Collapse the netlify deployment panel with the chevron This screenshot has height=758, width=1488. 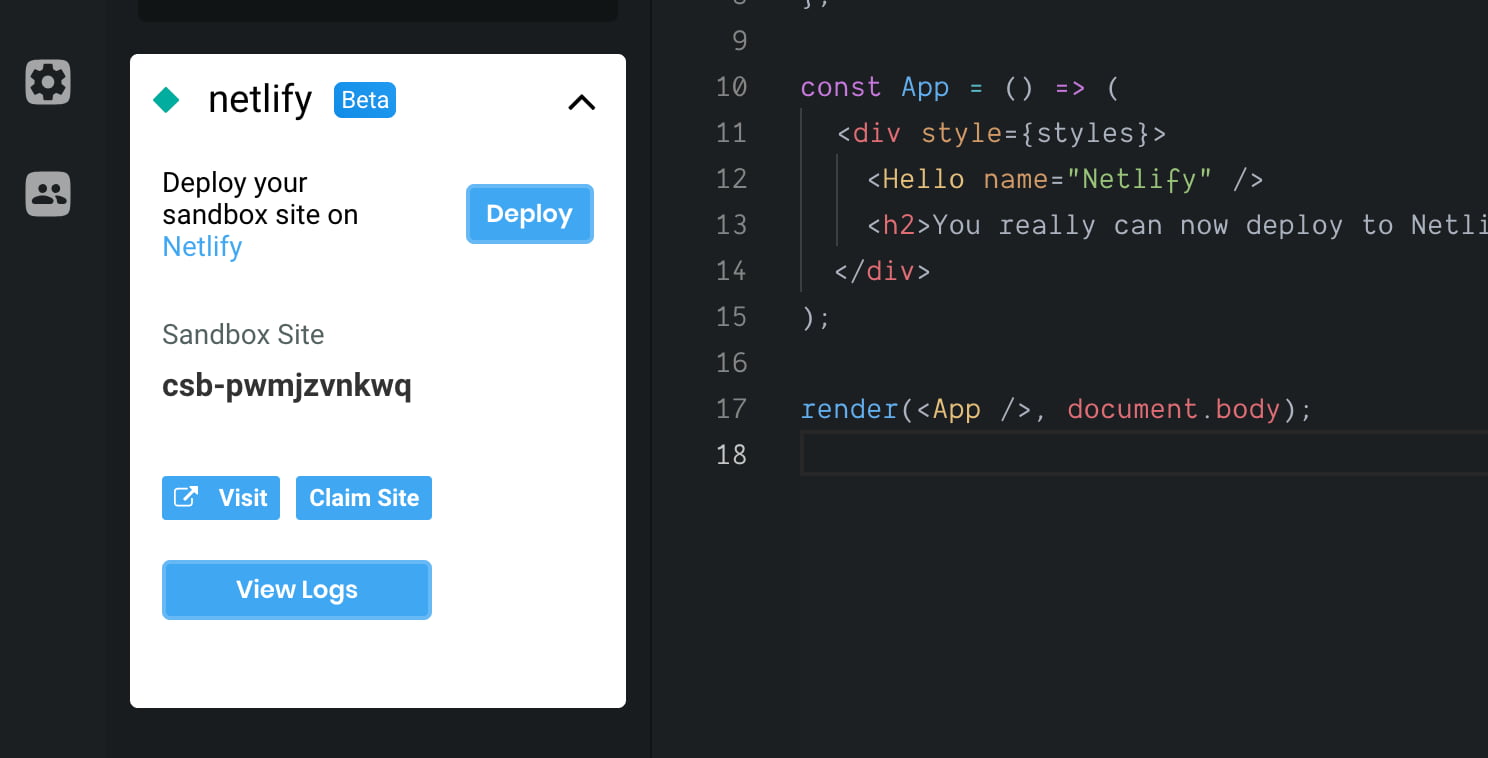(x=581, y=101)
